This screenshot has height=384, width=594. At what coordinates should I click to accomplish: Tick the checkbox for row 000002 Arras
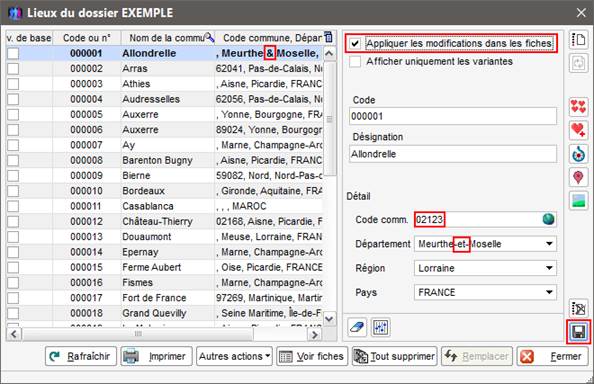pos(13,69)
